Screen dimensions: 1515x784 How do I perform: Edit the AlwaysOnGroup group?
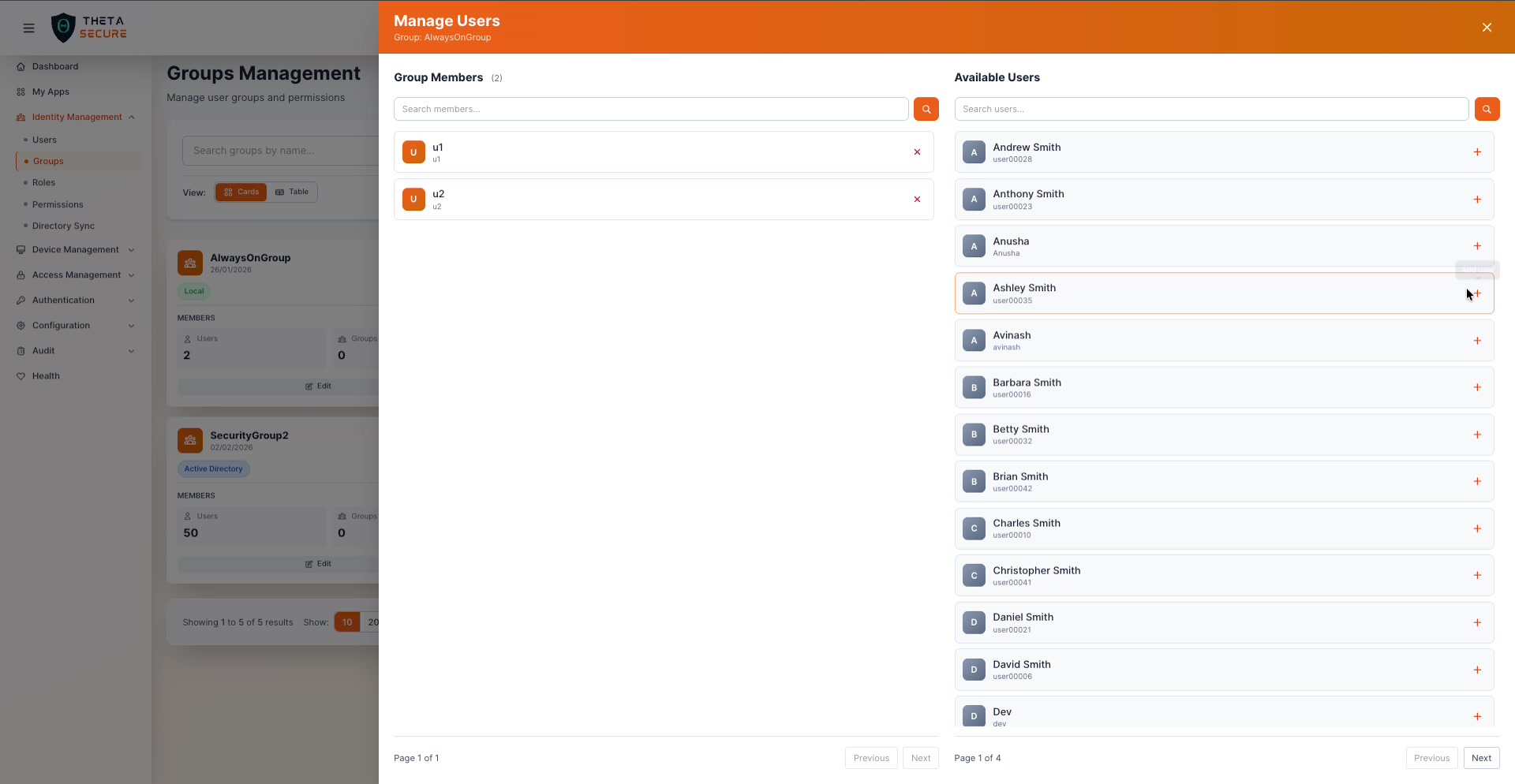318,386
